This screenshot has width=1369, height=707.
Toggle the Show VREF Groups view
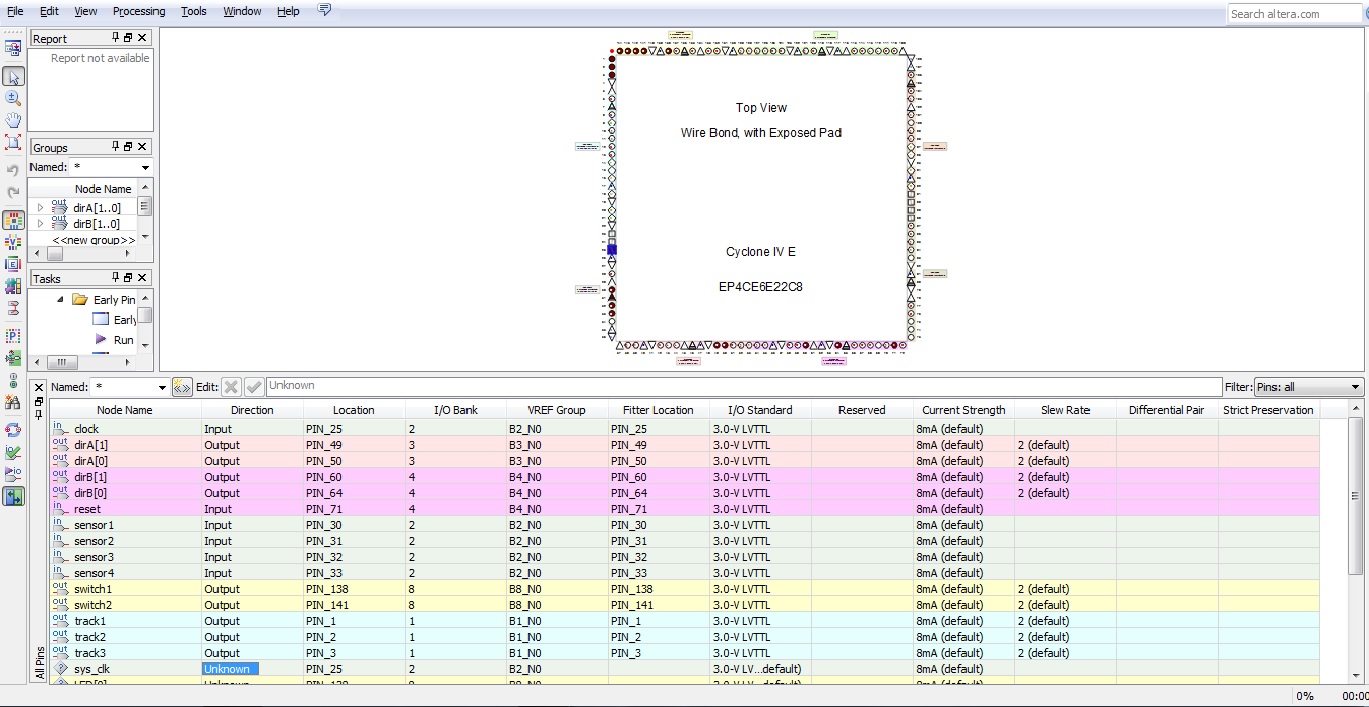(13, 242)
